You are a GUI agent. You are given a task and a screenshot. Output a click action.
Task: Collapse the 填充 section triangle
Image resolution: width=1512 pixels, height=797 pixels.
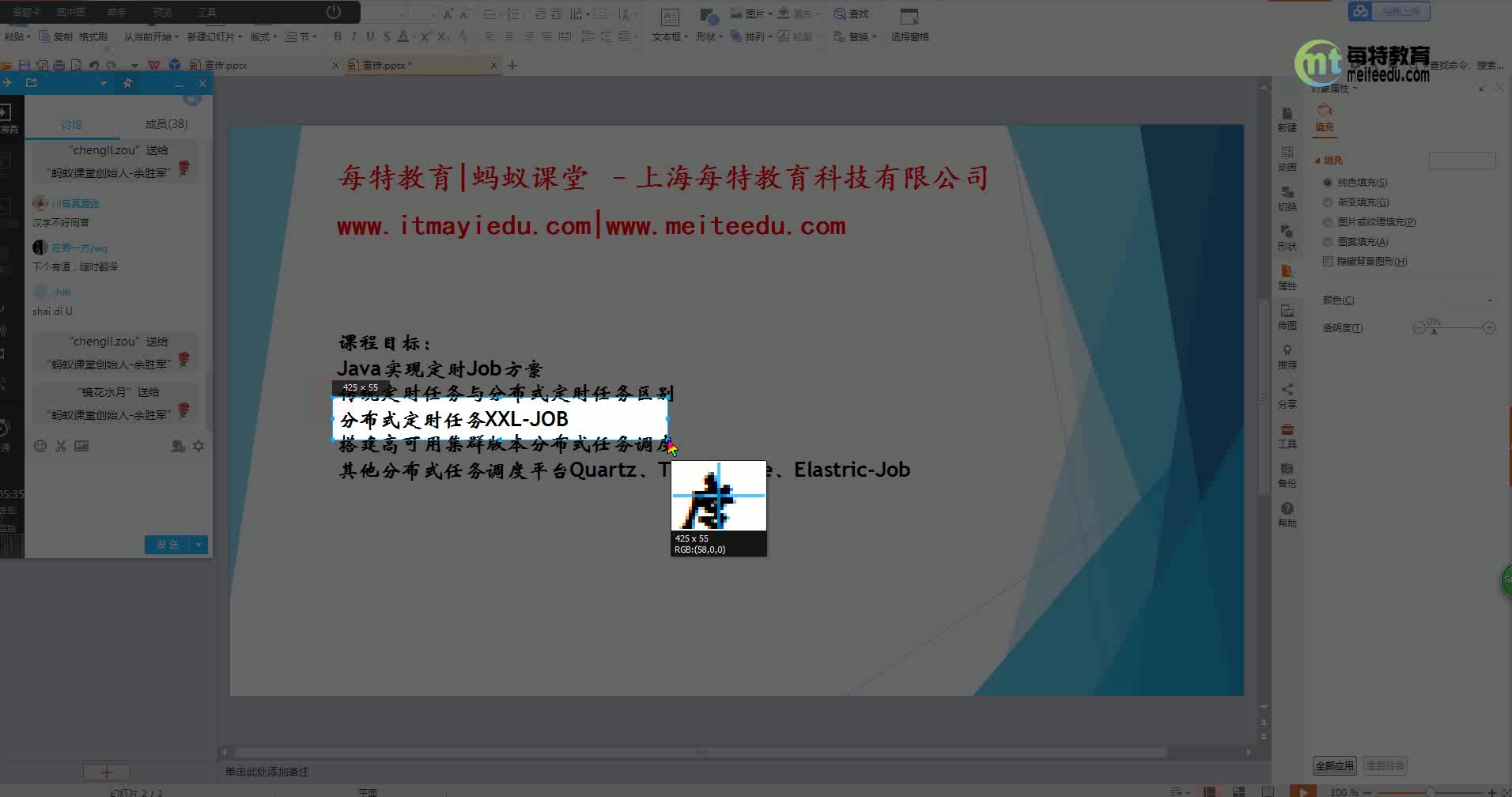coord(1317,160)
